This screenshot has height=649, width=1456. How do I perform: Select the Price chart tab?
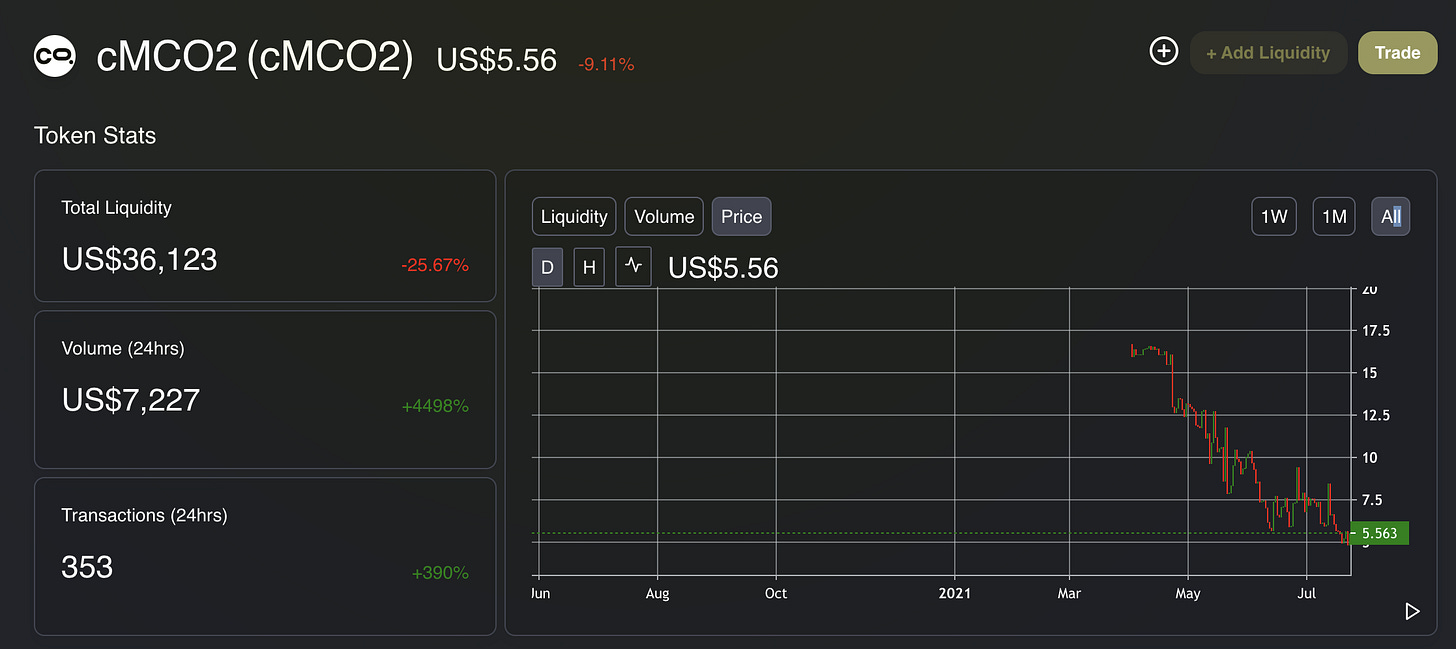click(x=741, y=216)
